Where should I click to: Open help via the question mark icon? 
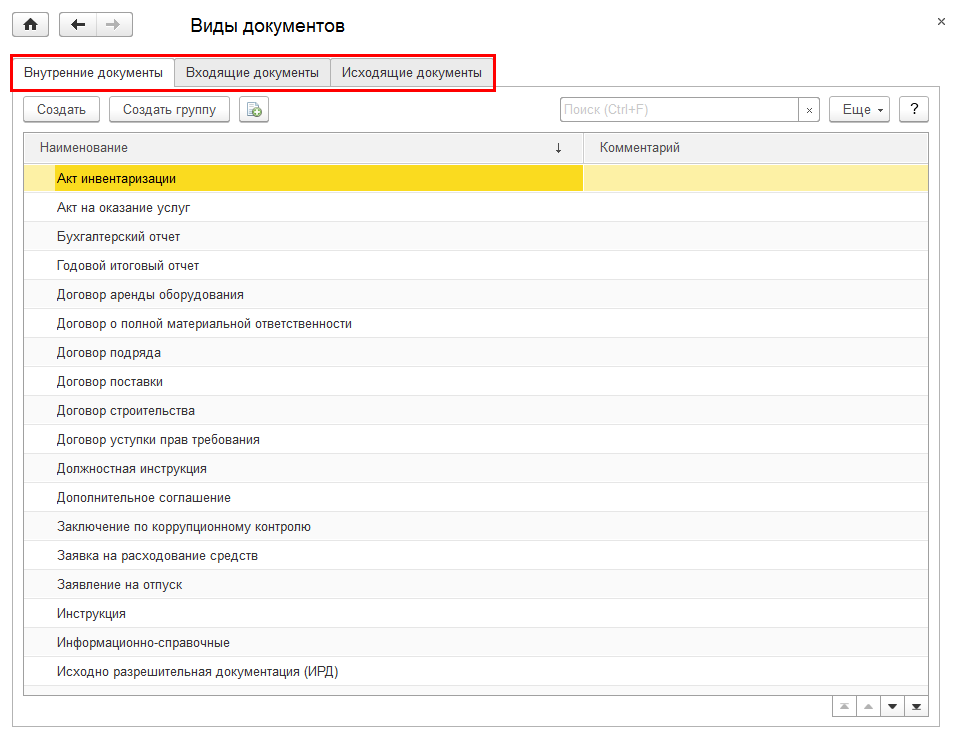coord(913,109)
